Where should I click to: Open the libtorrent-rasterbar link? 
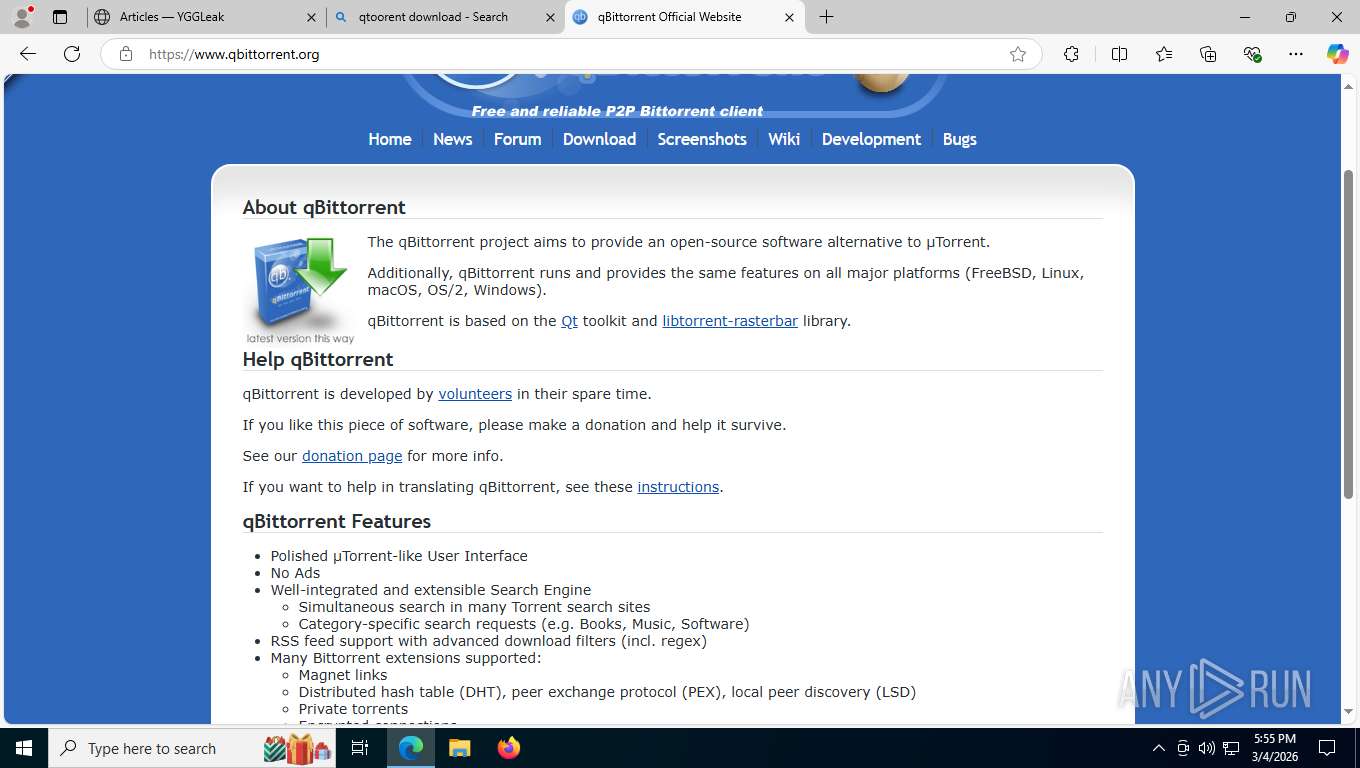tap(730, 321)
